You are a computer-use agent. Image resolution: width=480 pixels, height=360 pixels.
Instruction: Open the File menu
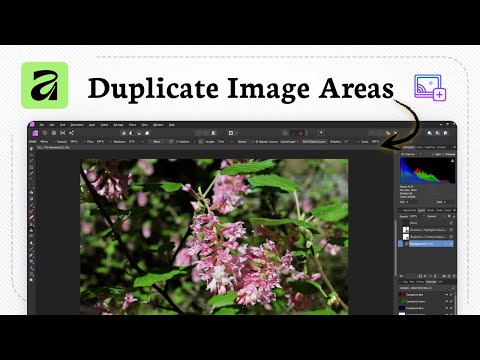42,125
